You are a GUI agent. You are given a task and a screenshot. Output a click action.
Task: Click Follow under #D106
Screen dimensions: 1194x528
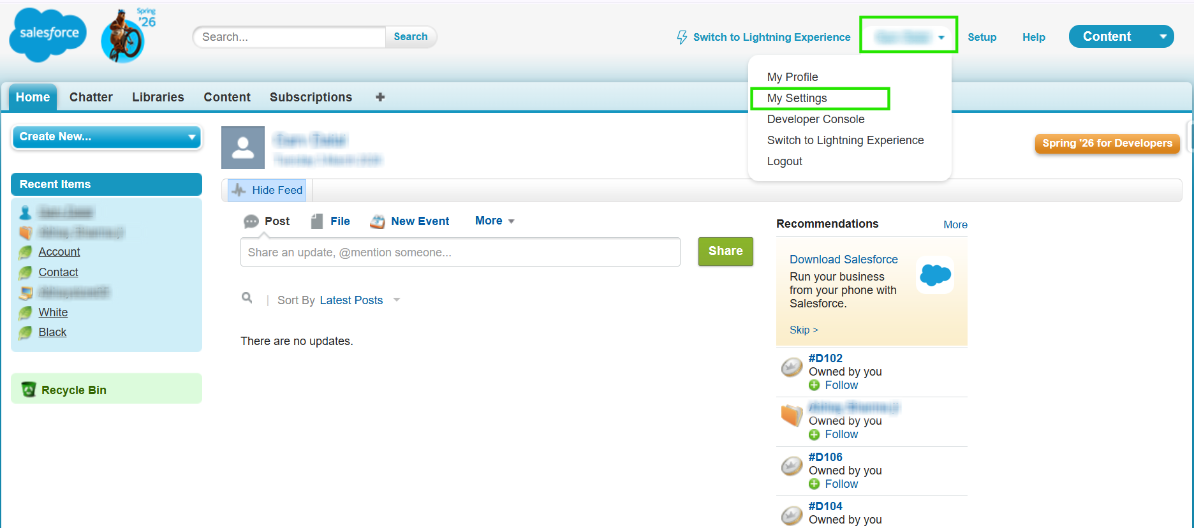841,485
